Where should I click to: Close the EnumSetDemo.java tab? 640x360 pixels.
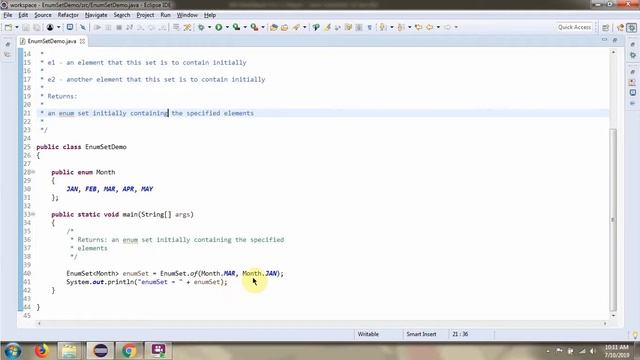[x=82, y=41]
